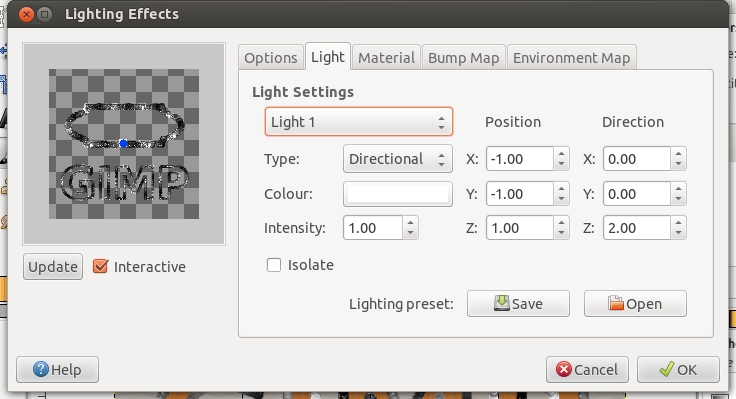
Task: Tick the Isolate checkbox
Action: pos(274,265)
